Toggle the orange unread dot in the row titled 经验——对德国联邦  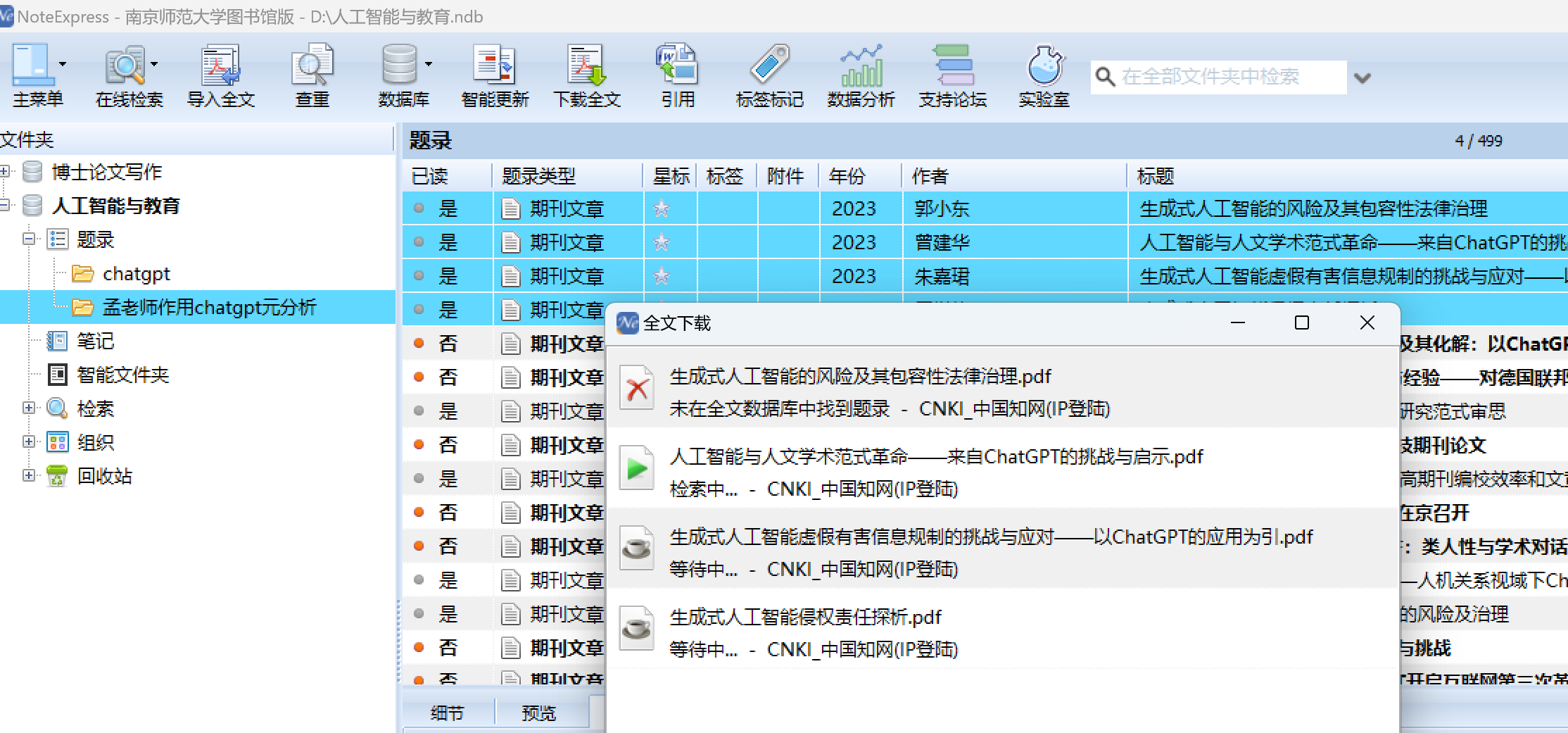[x=419, y=377]
